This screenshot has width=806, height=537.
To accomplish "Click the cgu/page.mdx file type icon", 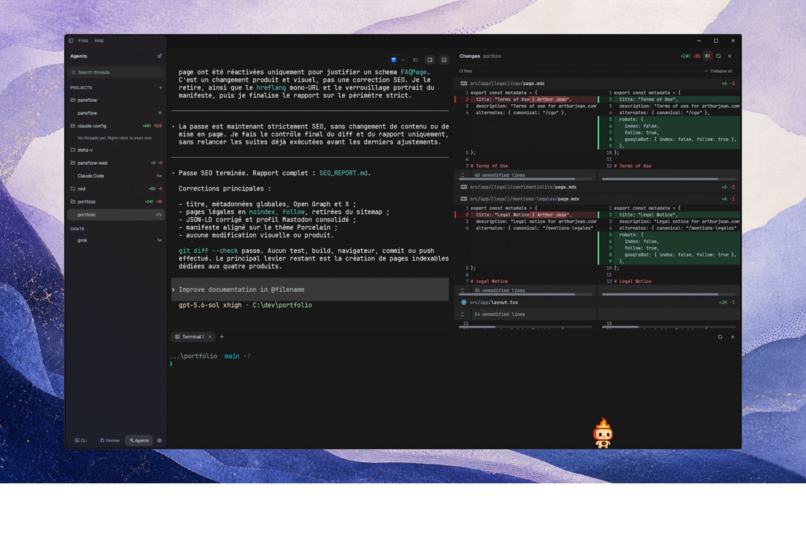I will coord(464,83).
